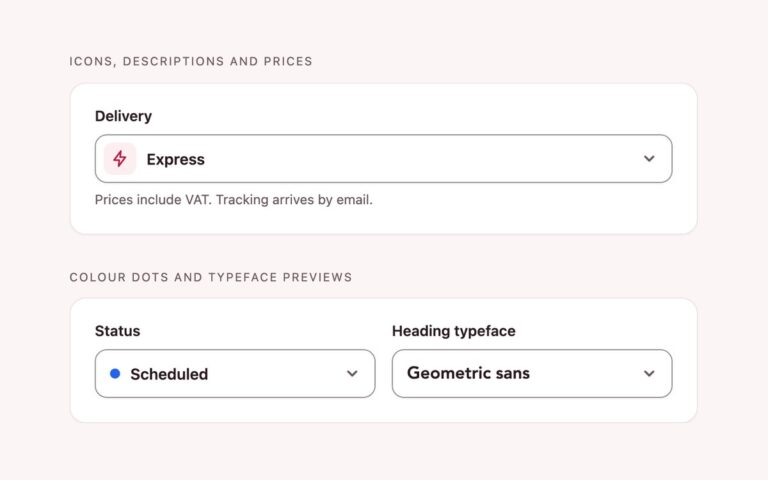Image resolution: width=768 pixels, height=480 pixels.
Task: Expand the Heading typeface dropdown chevron
Action: 649,374
